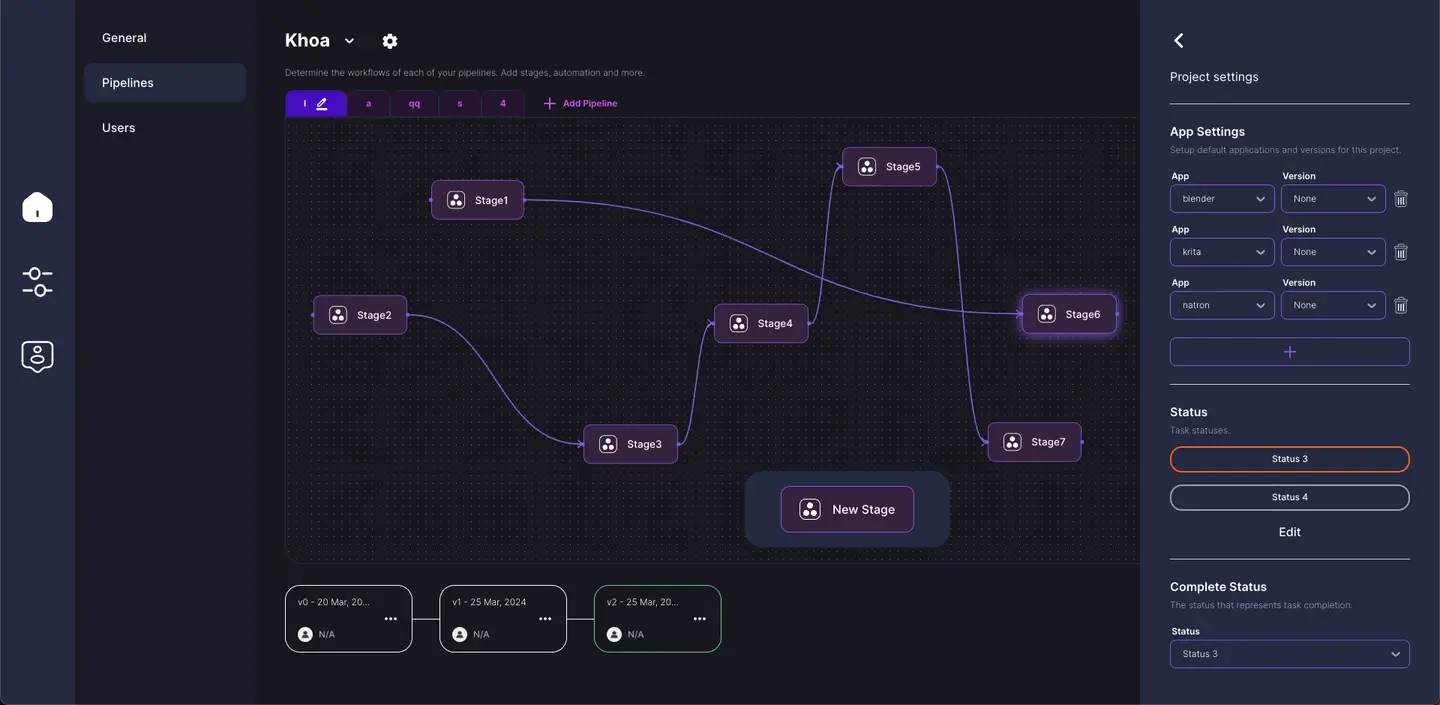Click Edit under task statuses
The image size is (1440, 705).
click(1289, 532)
